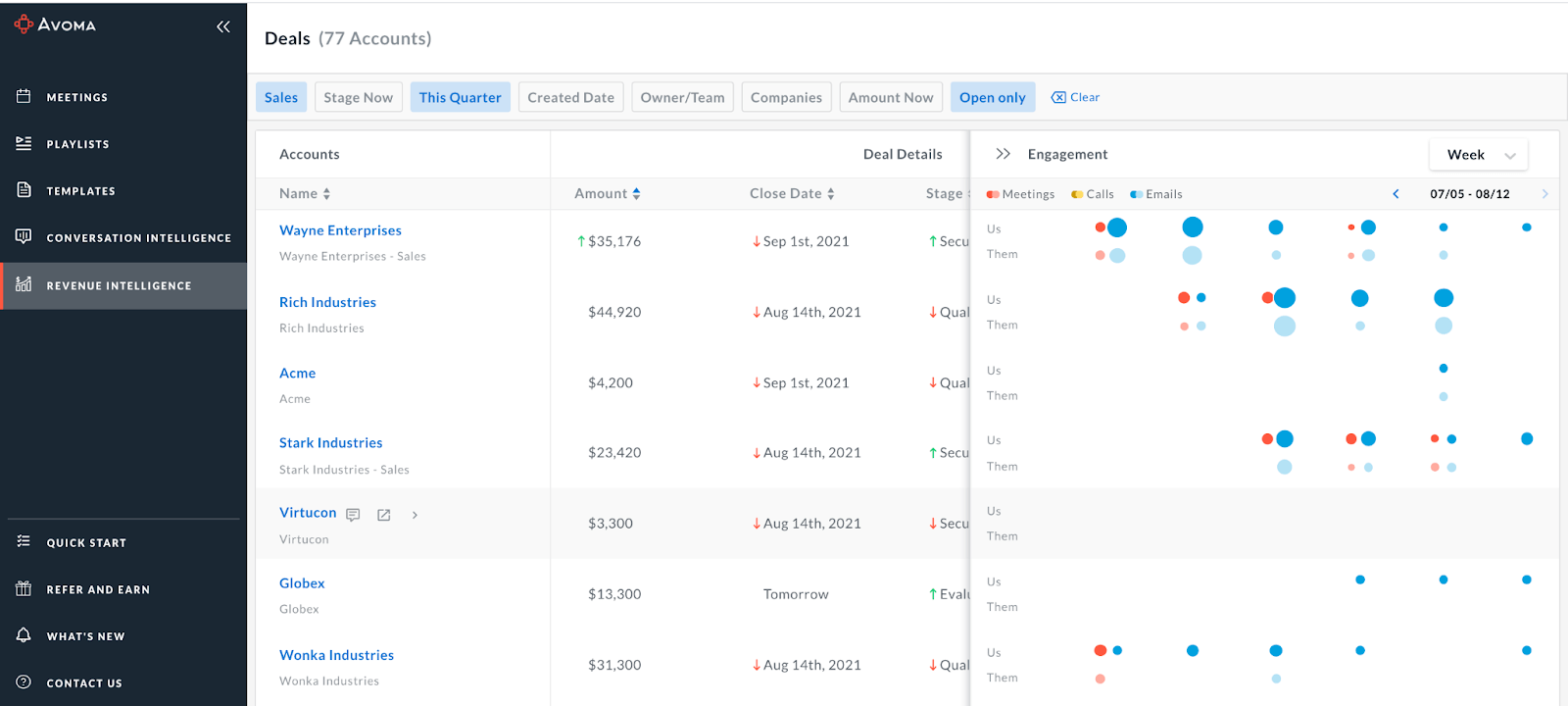This screenshot has height=706, width=1568.
Task: Open What's New bell icon
Action: tap(24, 635)
